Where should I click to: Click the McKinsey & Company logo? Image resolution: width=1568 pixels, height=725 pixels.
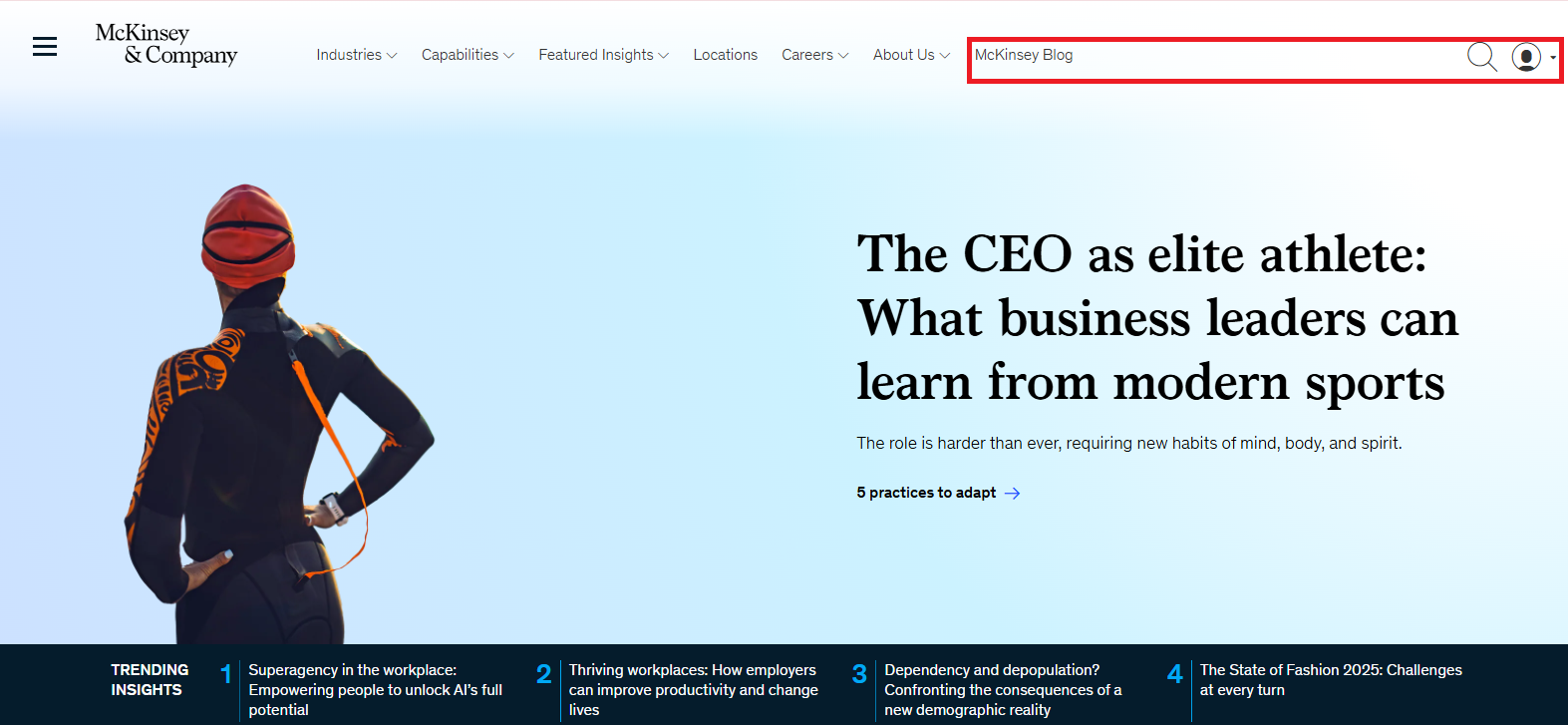click(x=165, y=45)
